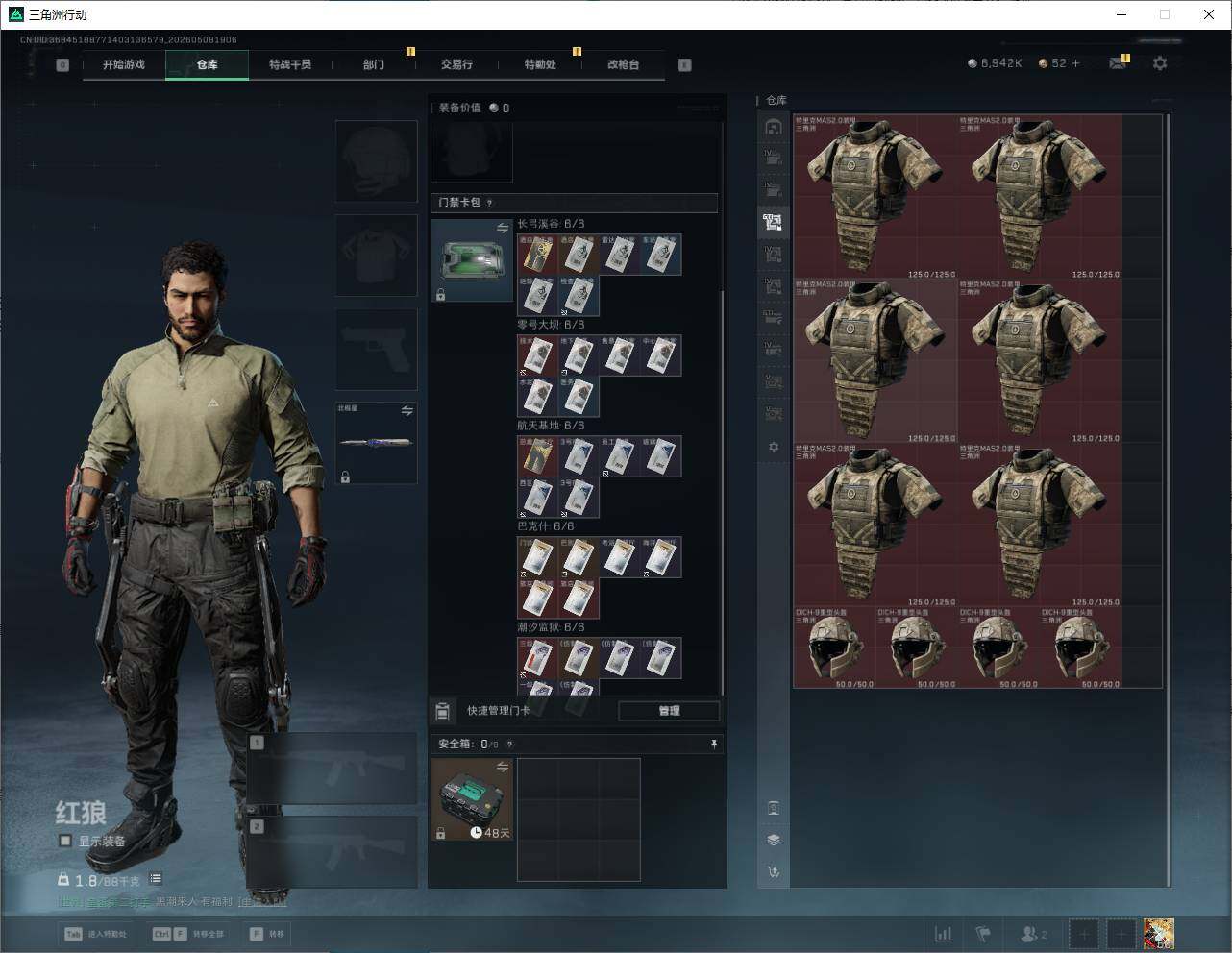Toggle the pin icon on the 安全箱 header
This screenshot has height=953, width=1232.
713,745
